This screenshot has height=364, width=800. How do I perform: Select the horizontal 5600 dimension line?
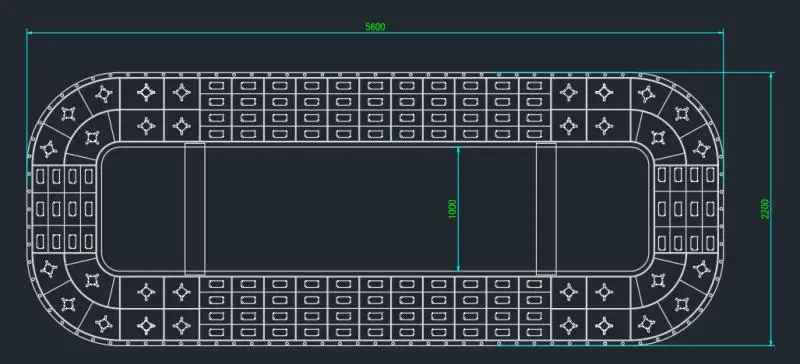[x=375, y=33]
